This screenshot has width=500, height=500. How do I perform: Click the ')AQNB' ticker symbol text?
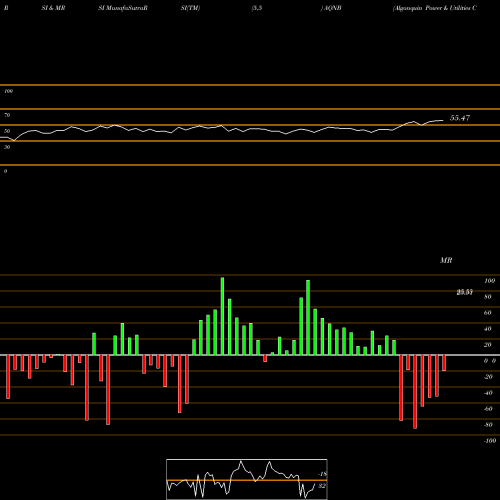coord(331,8)
